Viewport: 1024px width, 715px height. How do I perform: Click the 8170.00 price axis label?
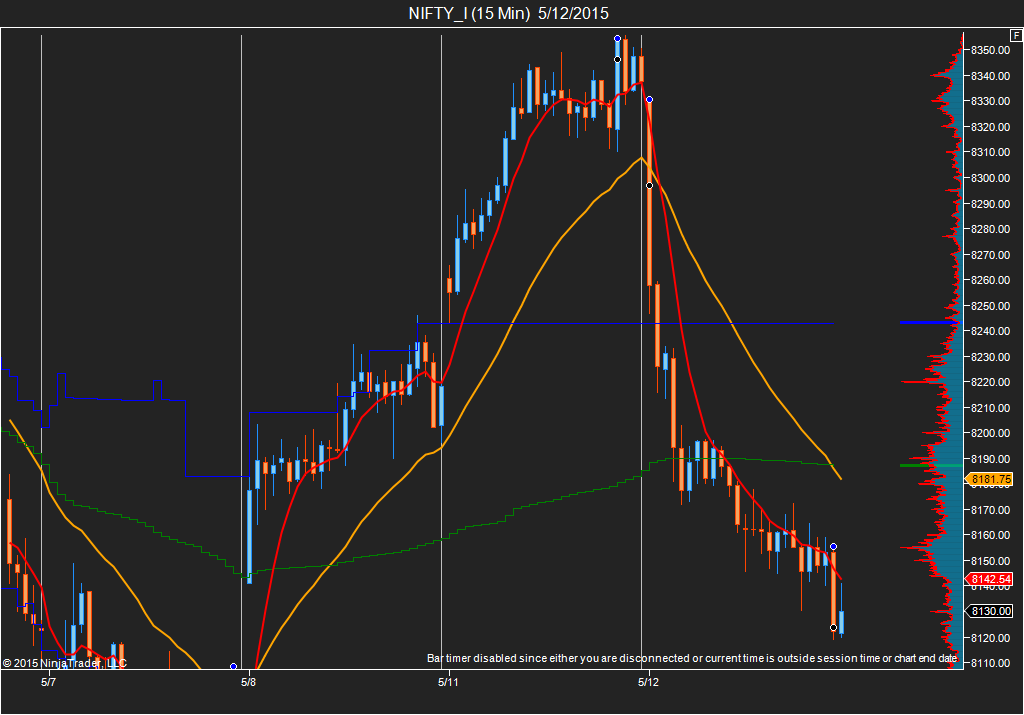click(x=991, y=510)
